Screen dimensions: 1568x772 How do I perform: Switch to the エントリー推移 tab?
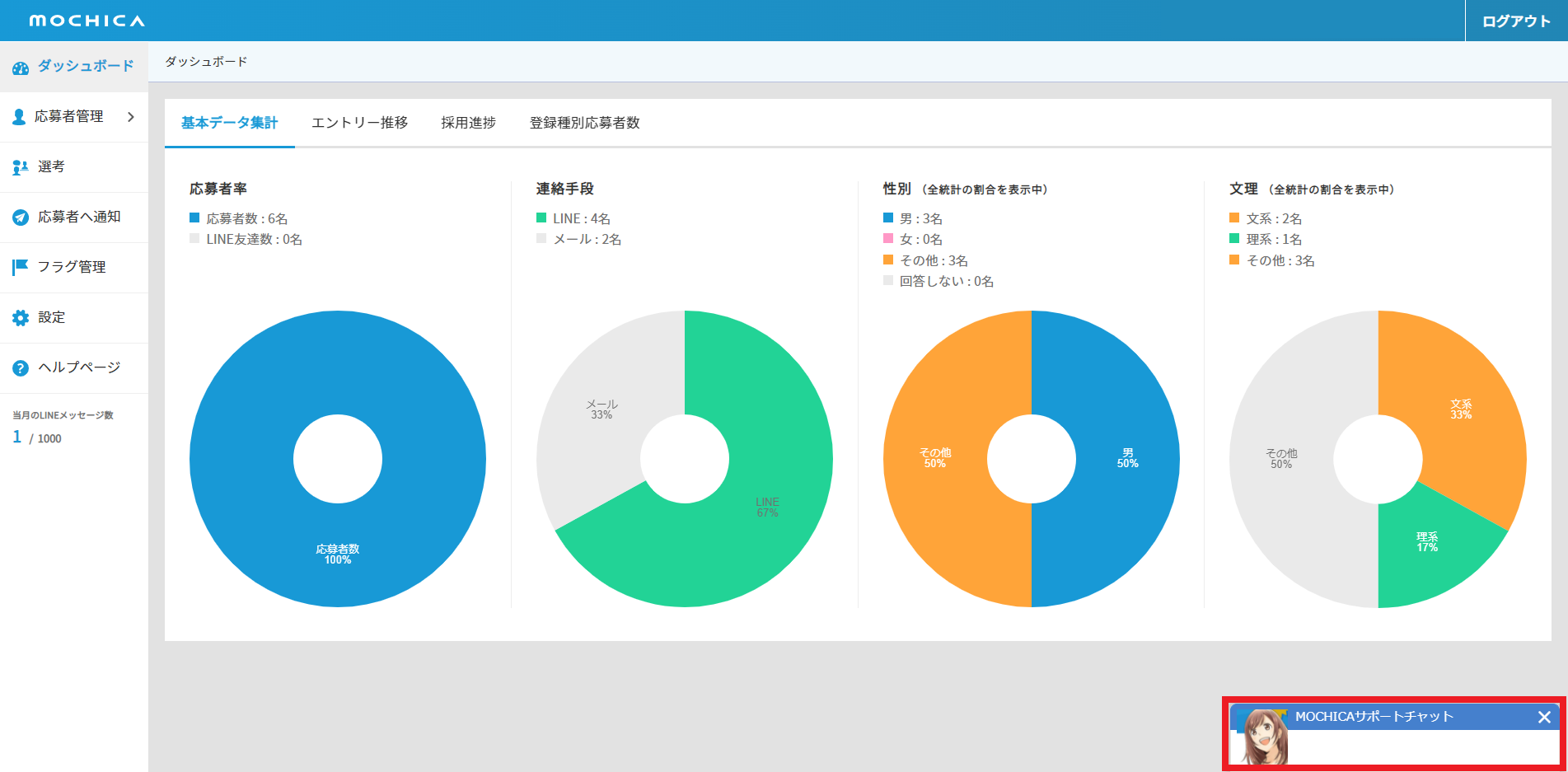[x=359, y=123]
